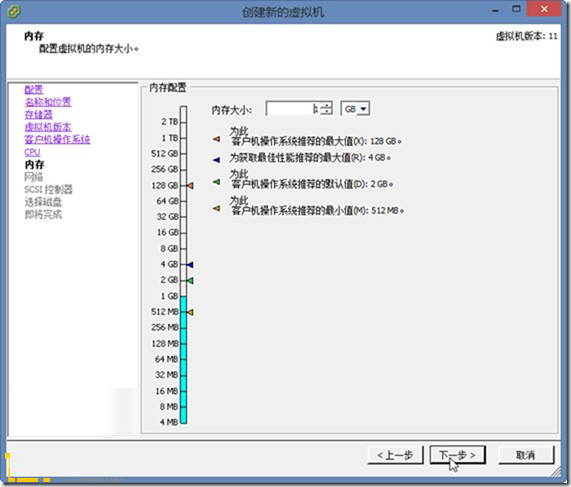The height and width of the screenshot is (487, 571).
Task: Go to the 配置 wizard step
Action: point(34,90)
